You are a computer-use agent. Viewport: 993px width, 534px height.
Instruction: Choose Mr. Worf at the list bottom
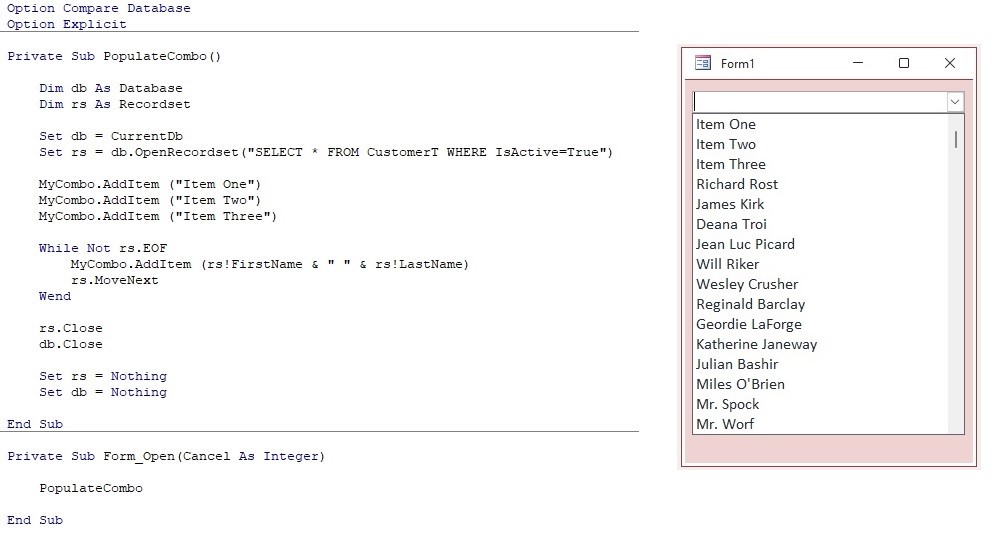coord(725,424)
